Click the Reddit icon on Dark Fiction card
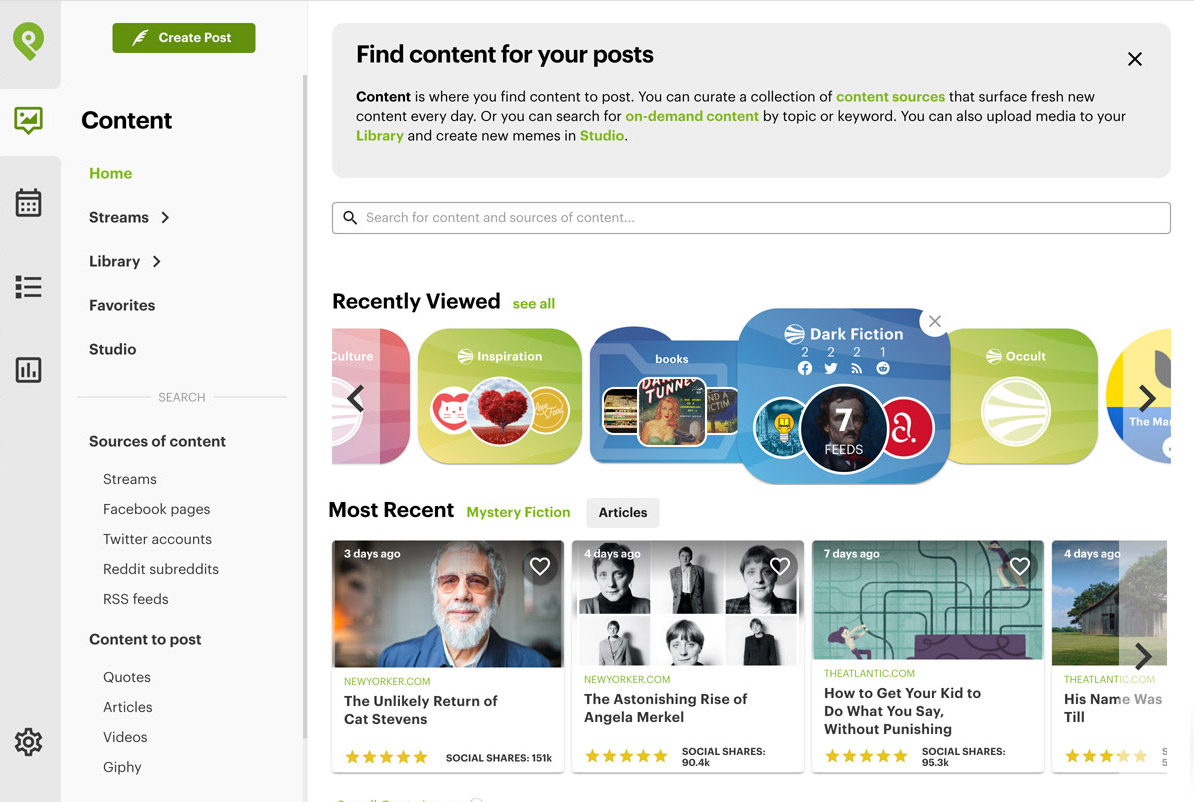This screenshot has width=1194, height=802. click(883, 369)
